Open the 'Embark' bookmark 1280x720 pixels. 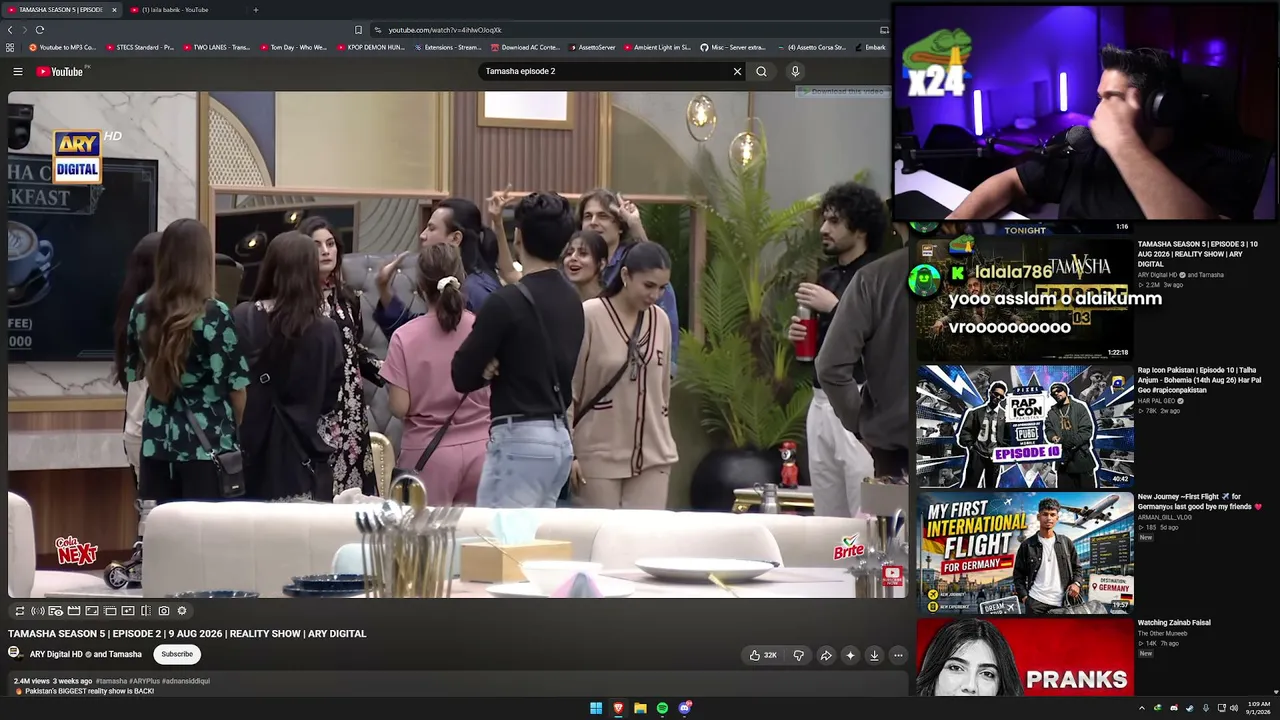pos(870,47)
